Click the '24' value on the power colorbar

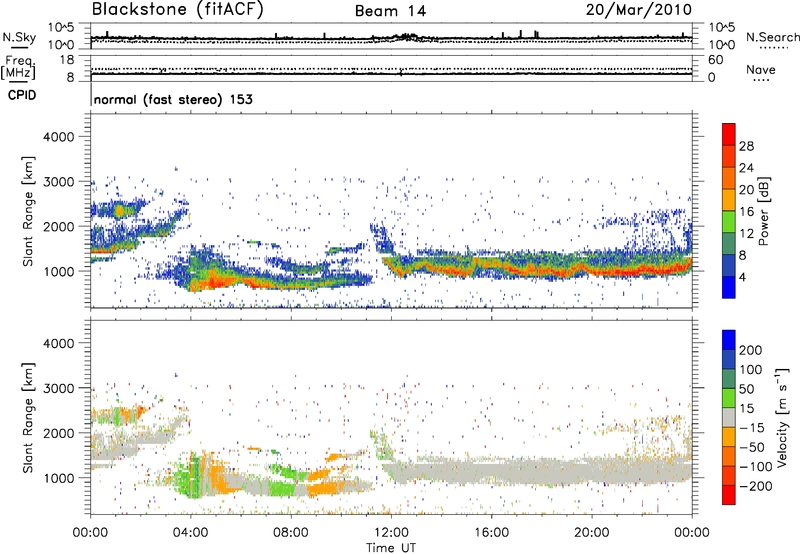(746, 168)
